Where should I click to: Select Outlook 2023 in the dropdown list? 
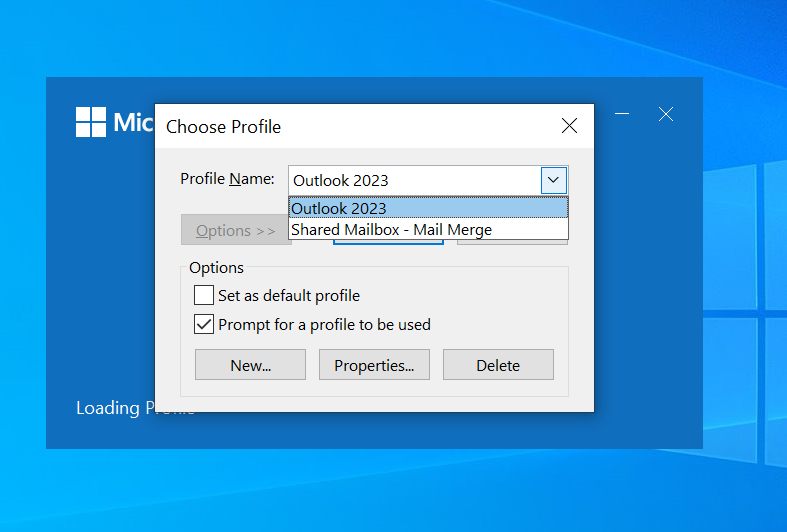tap(428, 208)
